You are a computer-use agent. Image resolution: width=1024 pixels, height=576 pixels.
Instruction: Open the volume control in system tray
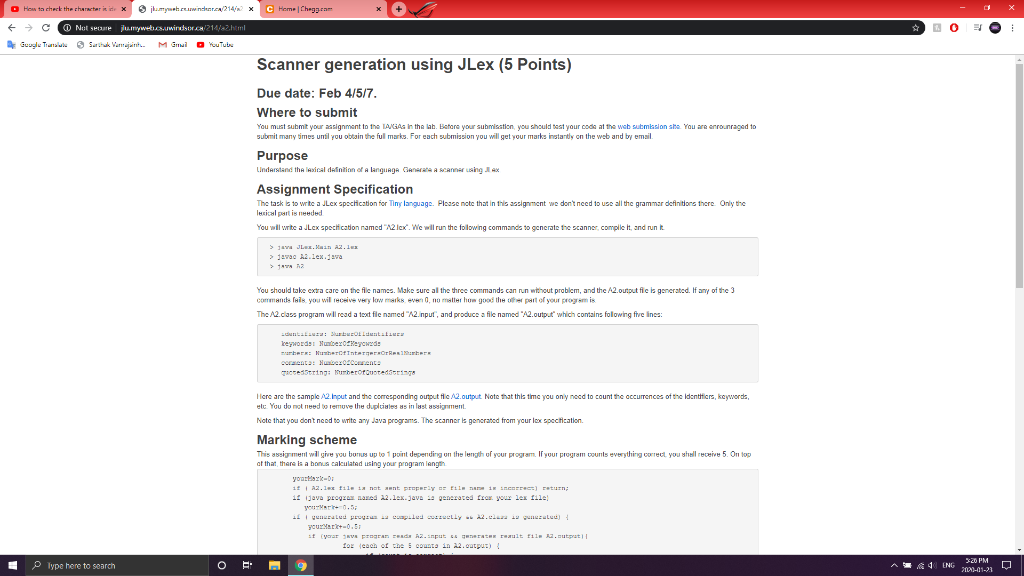coord(932,566)
